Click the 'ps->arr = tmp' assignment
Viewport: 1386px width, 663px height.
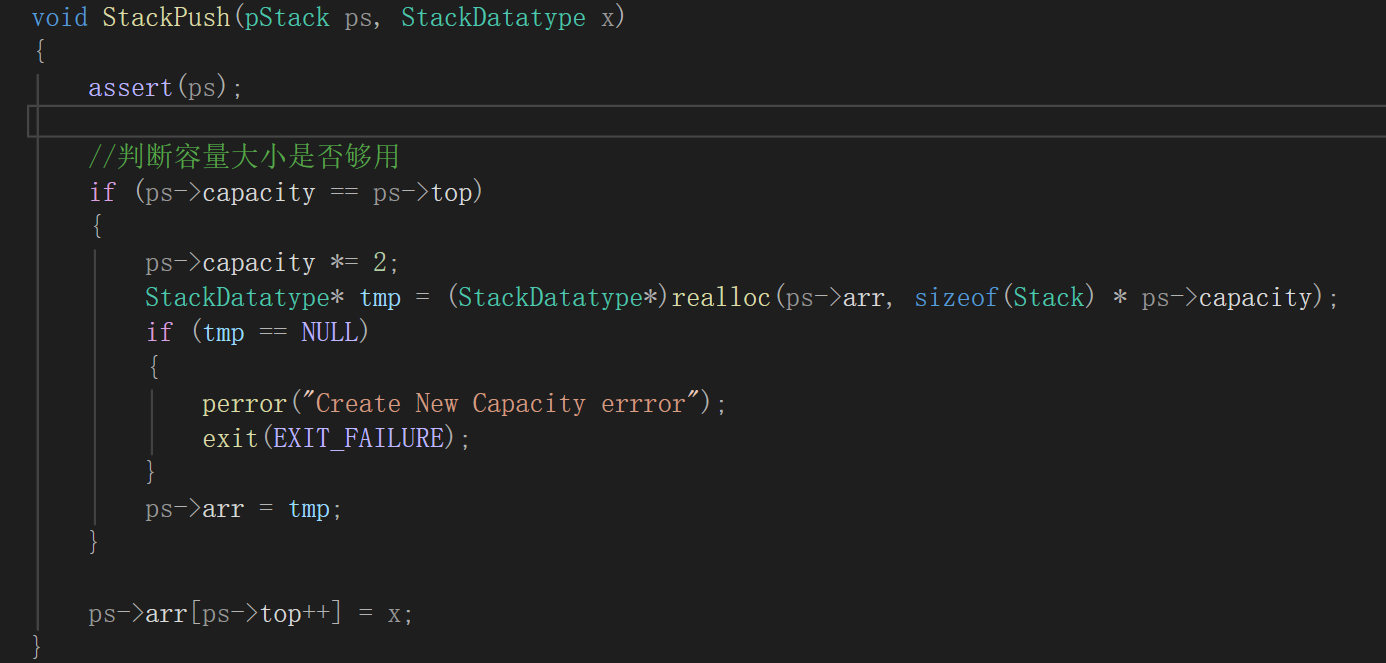point(244,509)
